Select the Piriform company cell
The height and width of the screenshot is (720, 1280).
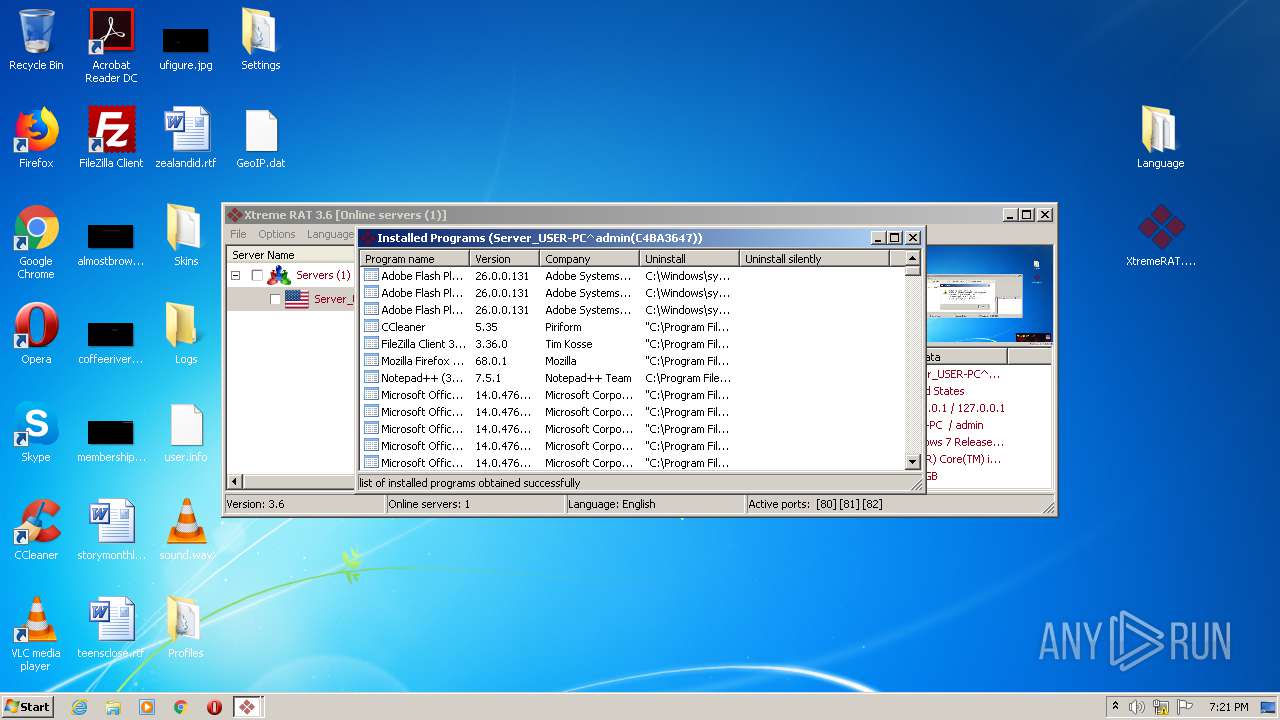563,327
